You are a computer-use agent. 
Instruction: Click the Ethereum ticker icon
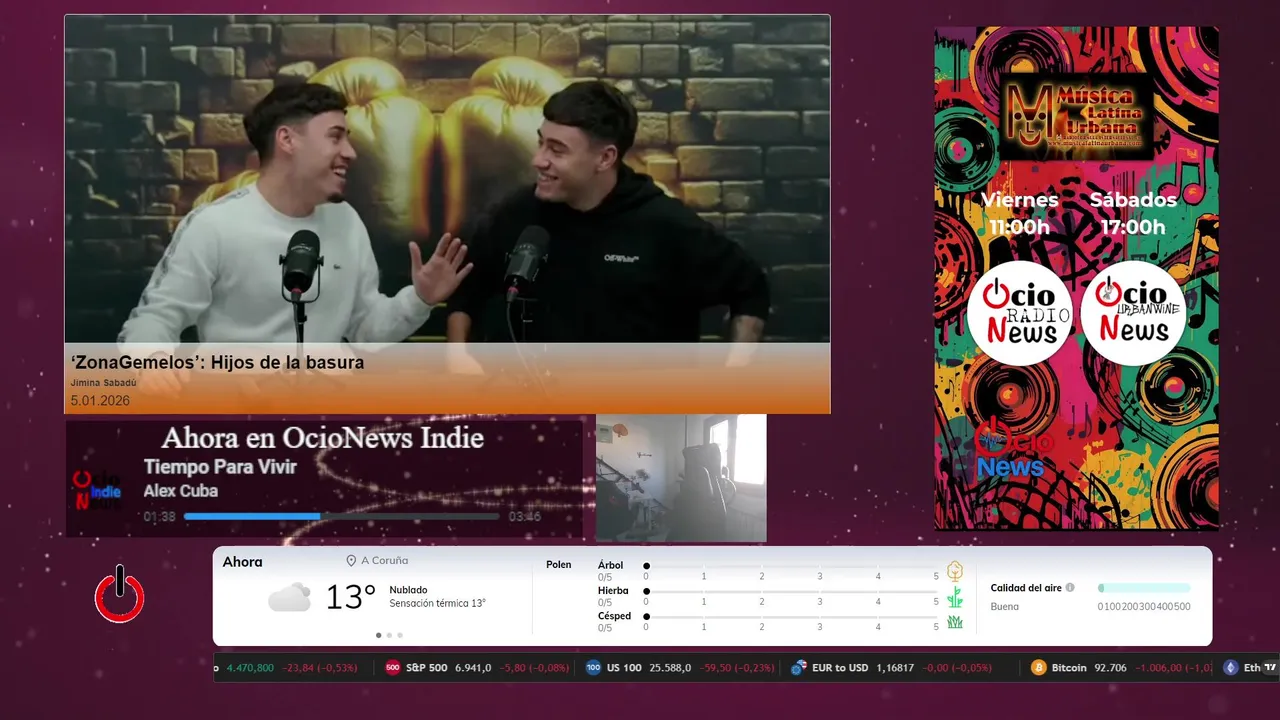1230,668
